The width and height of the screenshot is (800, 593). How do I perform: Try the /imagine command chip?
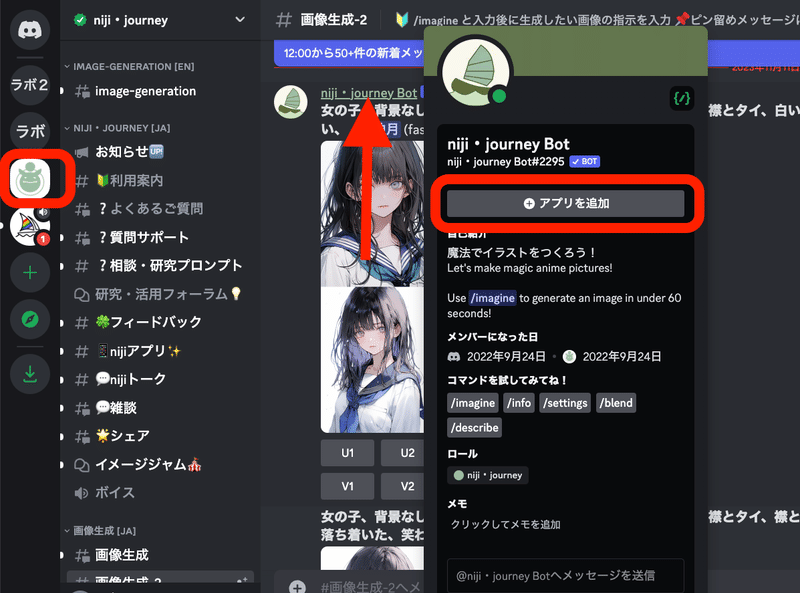coord(472,403)
